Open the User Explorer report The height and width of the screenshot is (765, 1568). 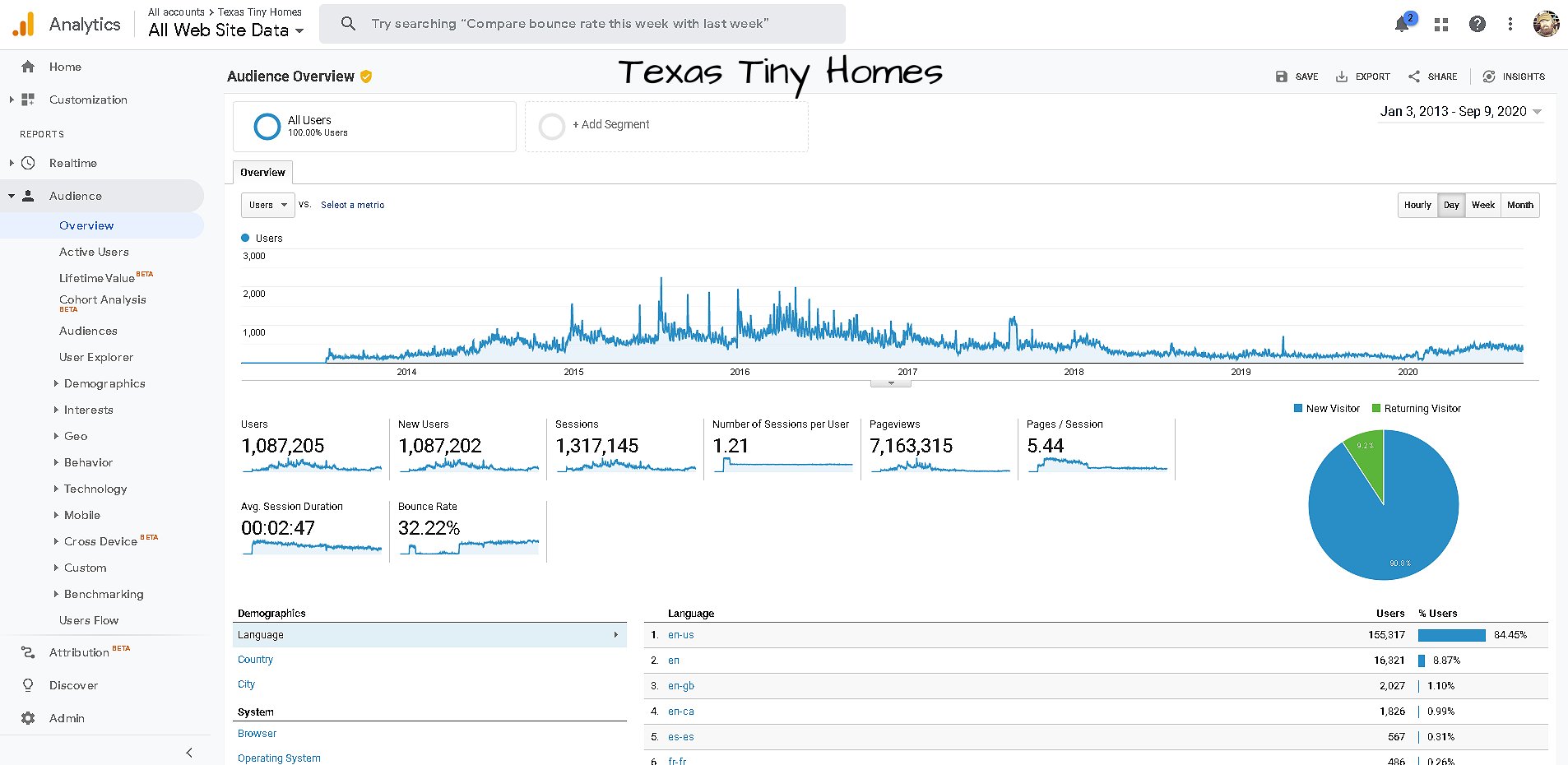tap(96, 357)
